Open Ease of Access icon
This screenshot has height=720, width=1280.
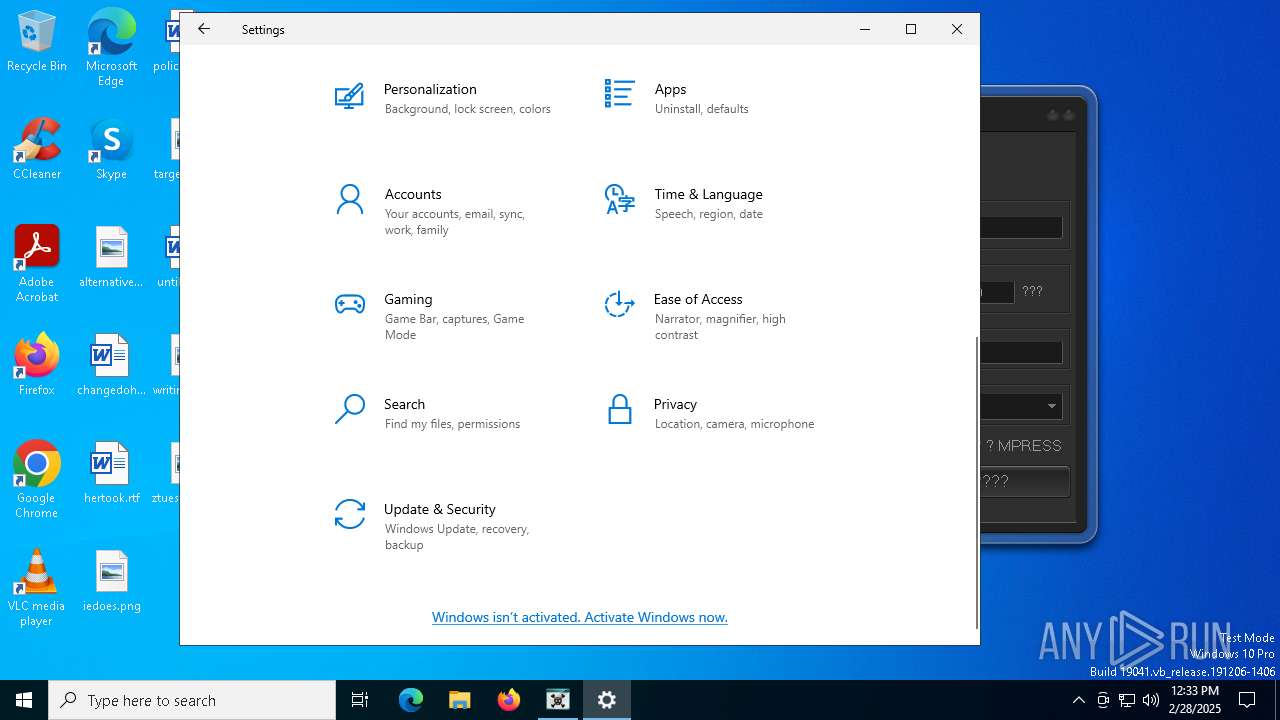point(619,304)
